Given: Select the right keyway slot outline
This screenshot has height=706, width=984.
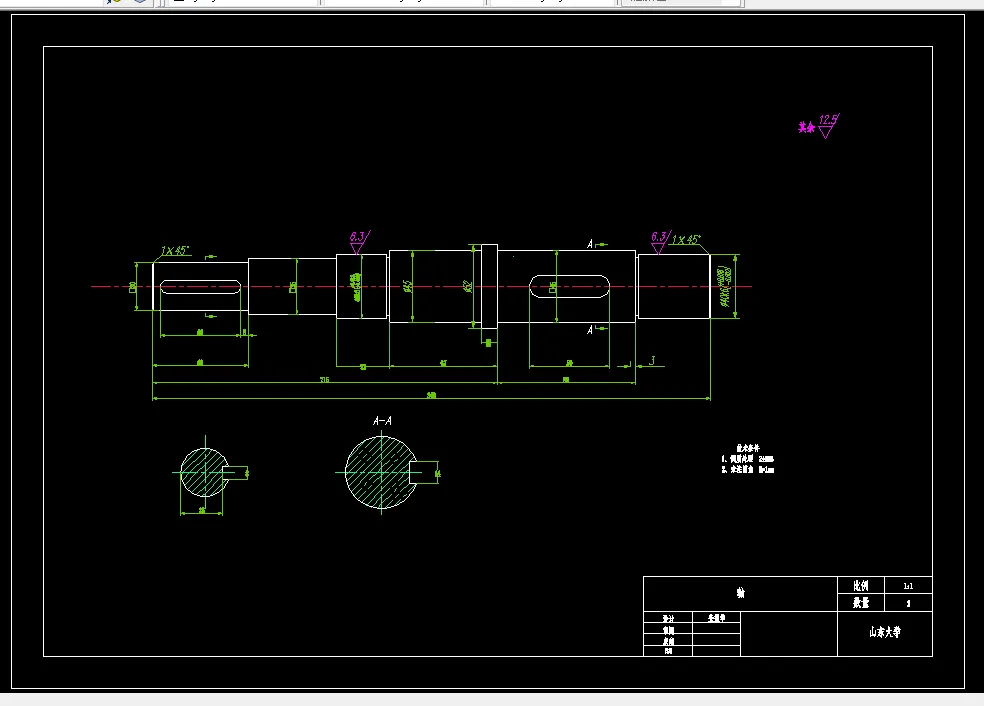Looking at the screenshot, I should pos(569,286).
